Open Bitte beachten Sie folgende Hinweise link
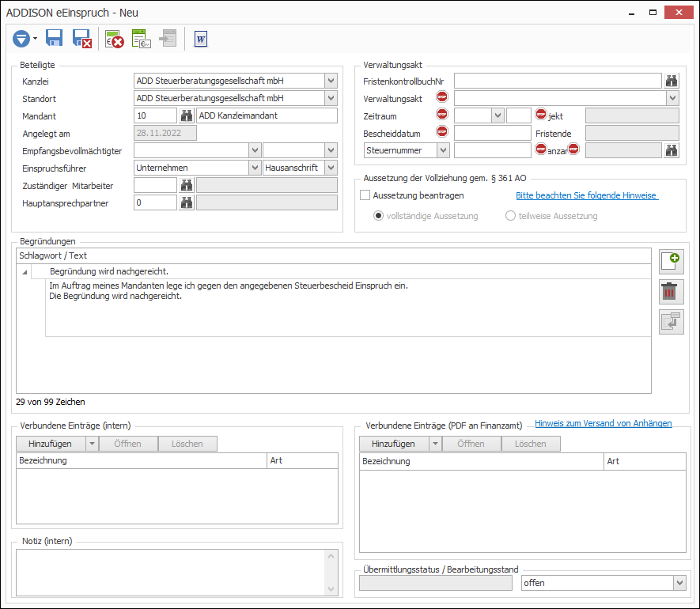 click(x=587, y=195)
